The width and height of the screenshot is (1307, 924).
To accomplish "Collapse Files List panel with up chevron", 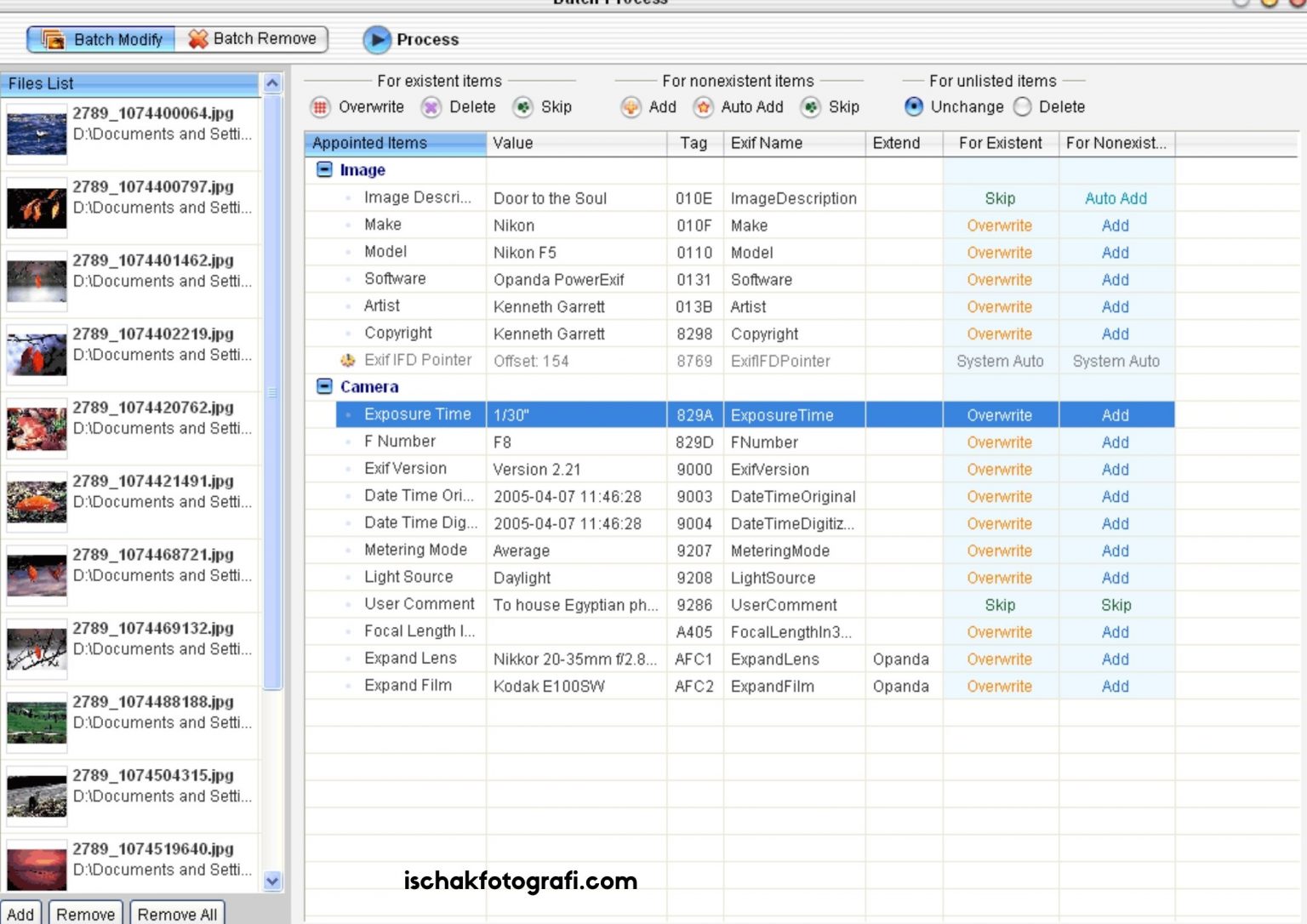I will click(272, 83).
